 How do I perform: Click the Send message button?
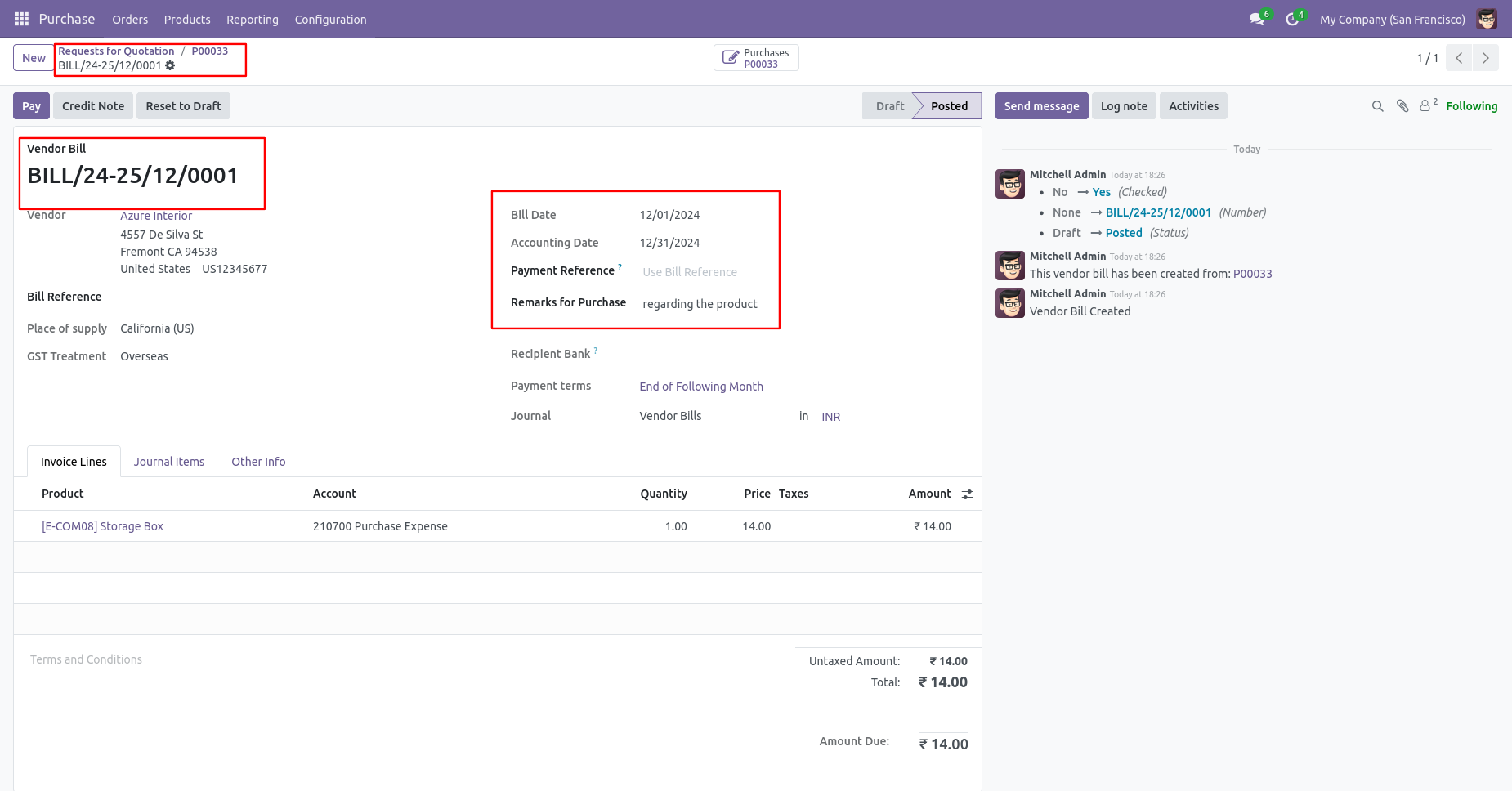pyautogui.click(x=1041, y=106)
